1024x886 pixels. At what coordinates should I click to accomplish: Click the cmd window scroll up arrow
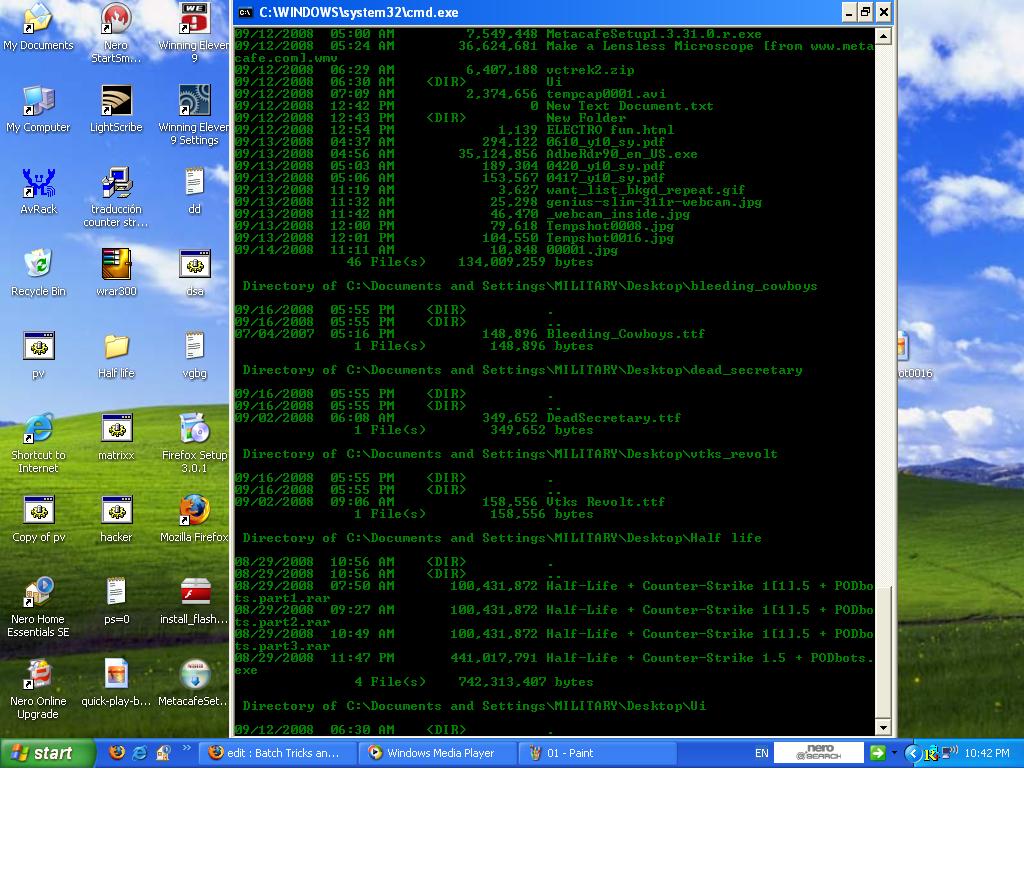[883, 36]
